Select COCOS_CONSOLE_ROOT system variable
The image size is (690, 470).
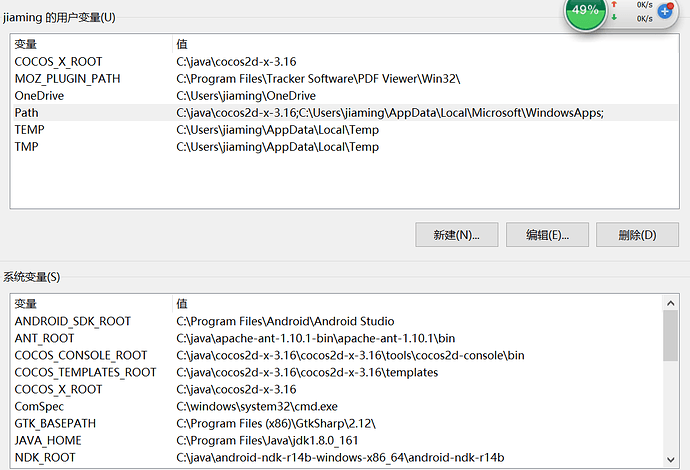tap(338, 355)
